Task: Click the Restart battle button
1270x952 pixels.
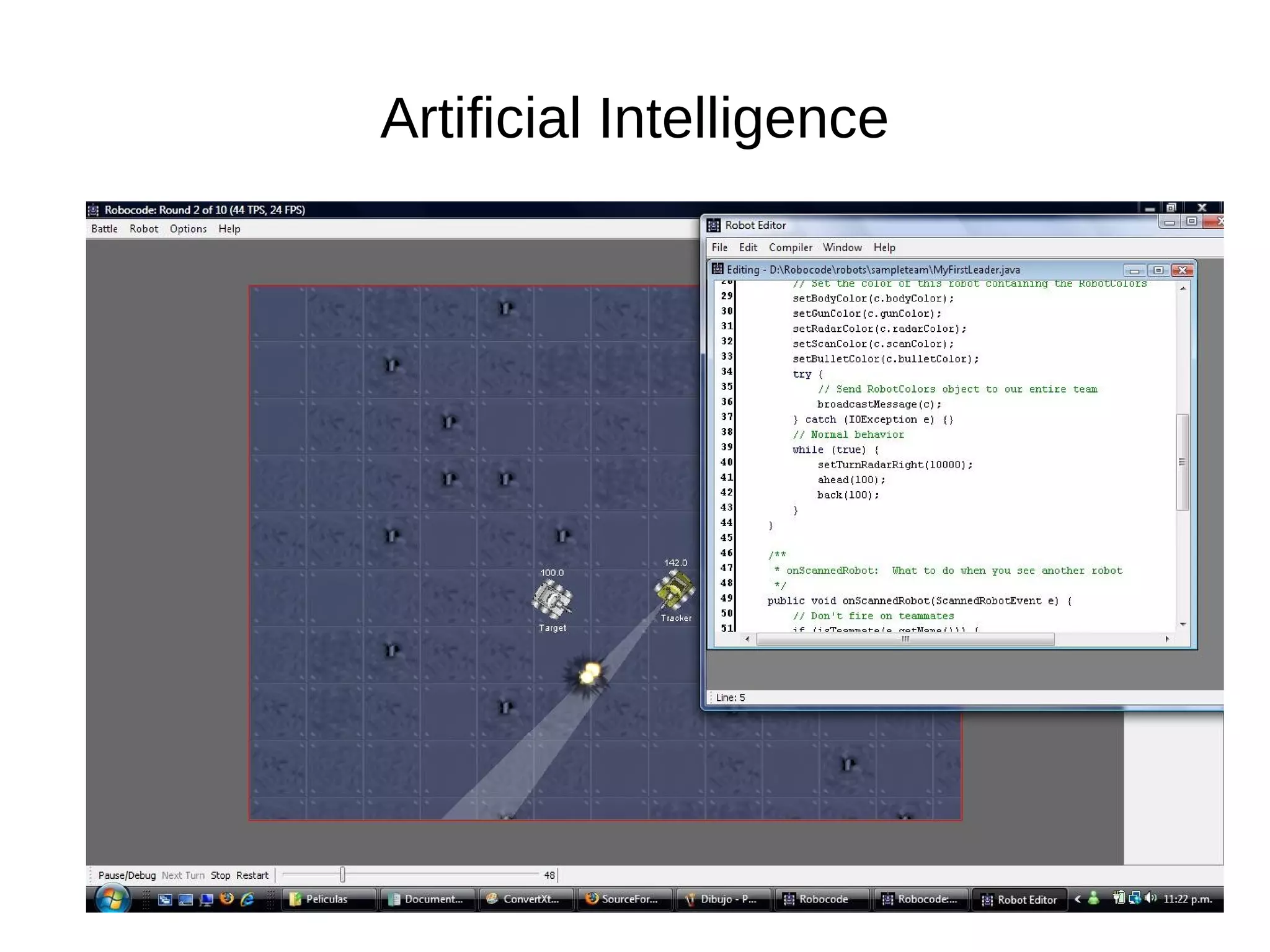Action: (x=252, y=875)
